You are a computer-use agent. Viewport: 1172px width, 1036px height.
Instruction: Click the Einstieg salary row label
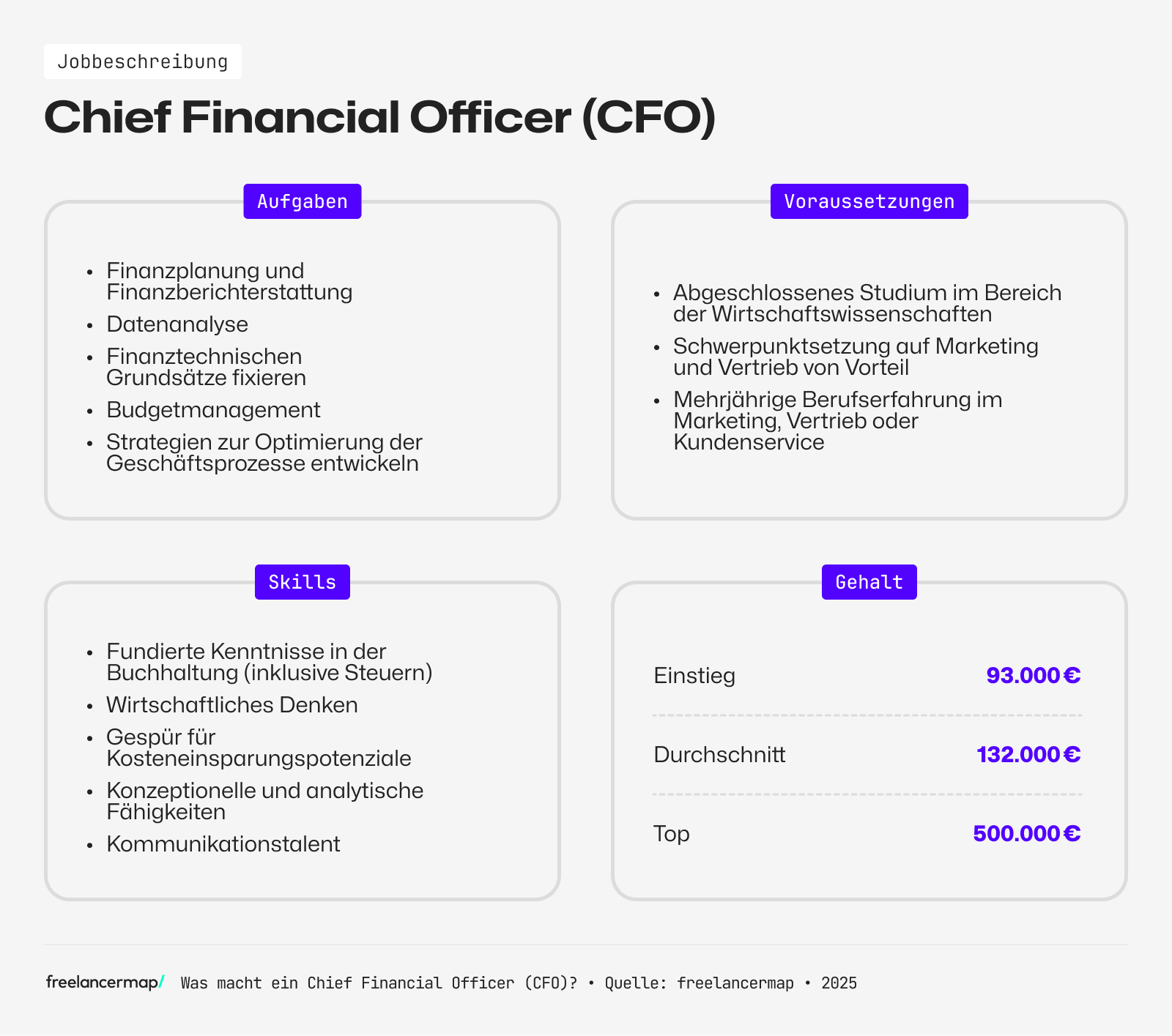pyautogui.click(x=694, y=675)
